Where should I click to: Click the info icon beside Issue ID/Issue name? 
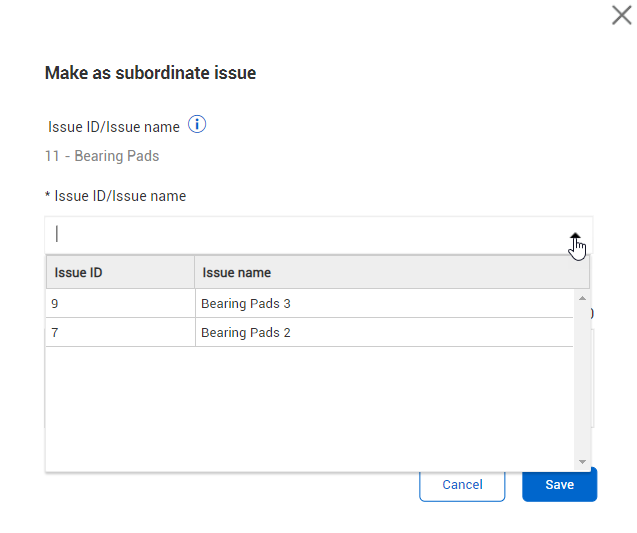click(197, 125)
